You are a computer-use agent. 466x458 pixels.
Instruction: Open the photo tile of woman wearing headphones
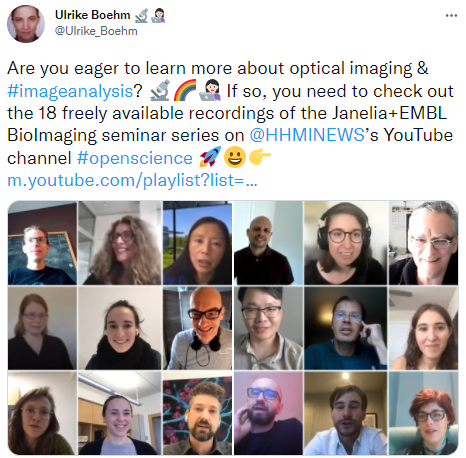345,243
